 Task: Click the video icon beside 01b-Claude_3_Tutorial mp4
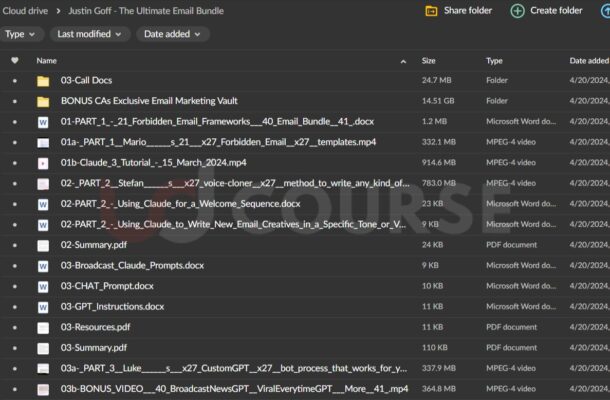(x=43, y=163)
